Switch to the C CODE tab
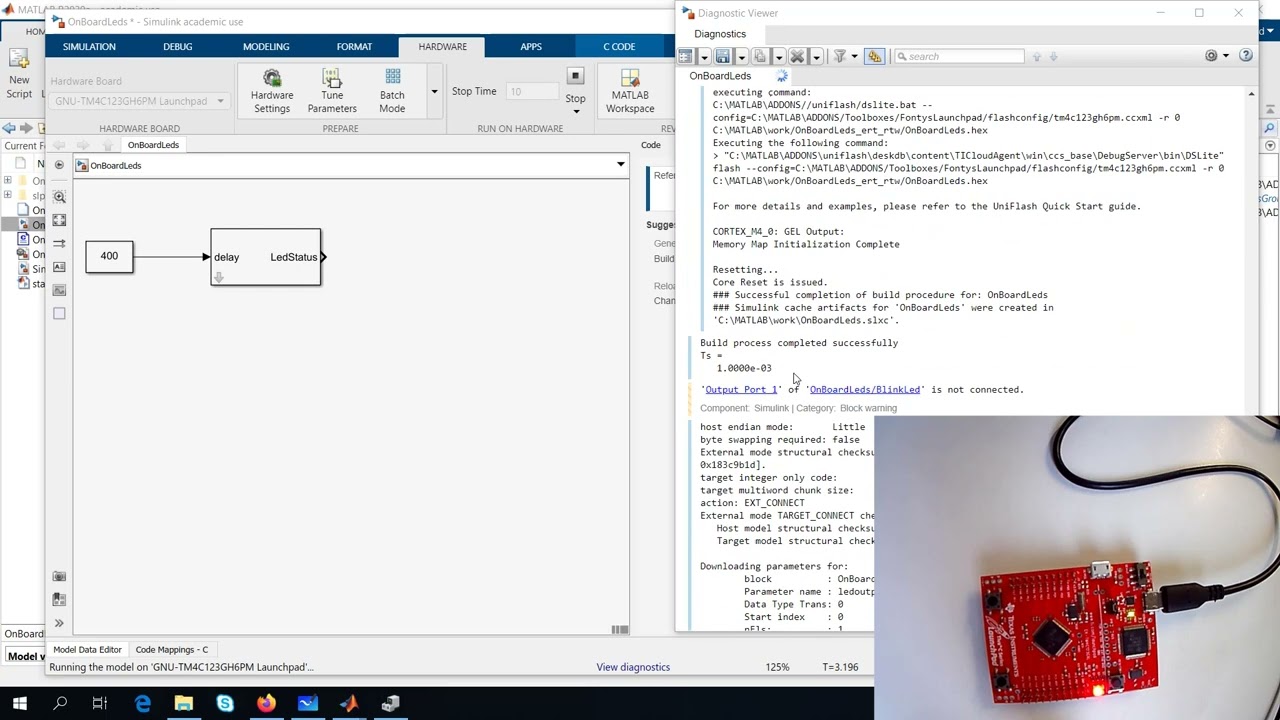1280x720 pixels. coord(619,47)
